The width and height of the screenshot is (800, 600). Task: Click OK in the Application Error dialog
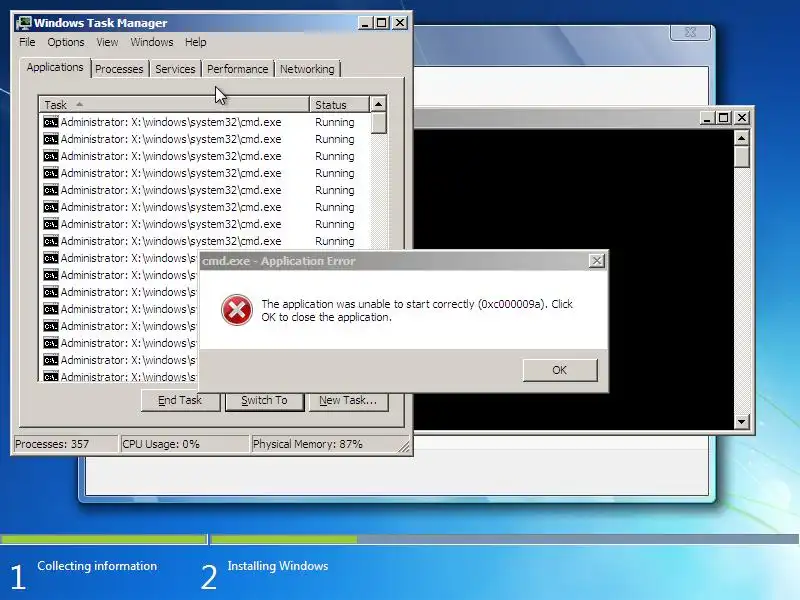[x=560, y=370]
